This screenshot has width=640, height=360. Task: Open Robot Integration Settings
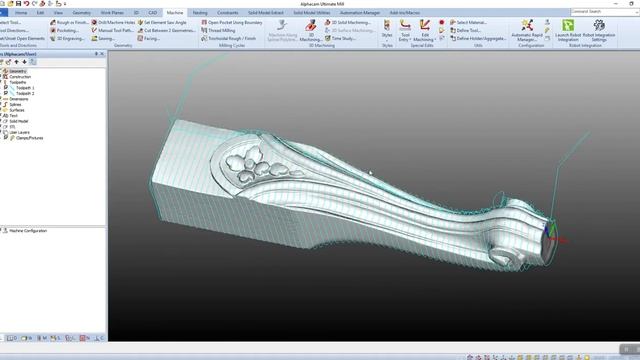tap(599, 31)
